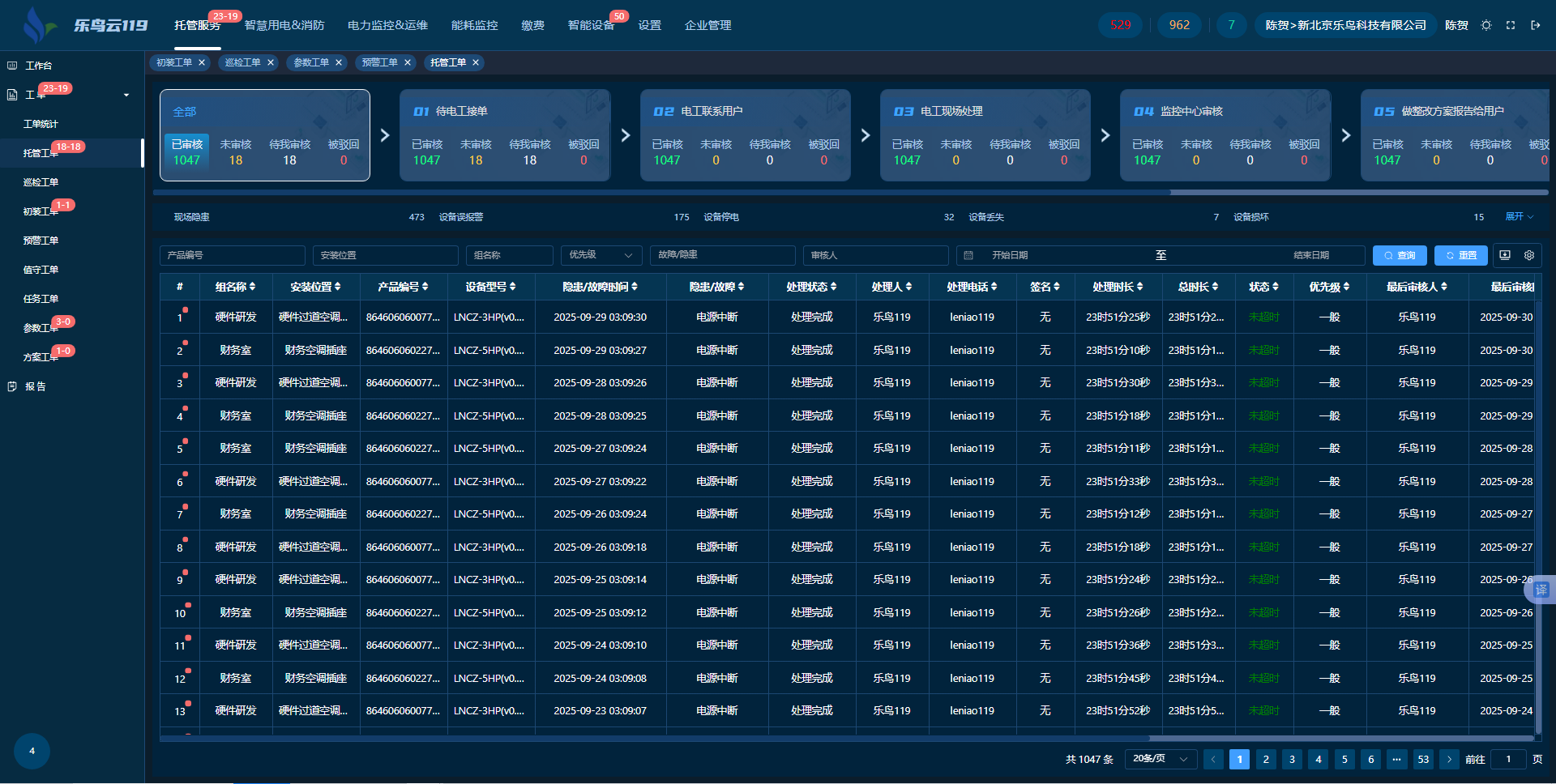Open the 20条/页 page size dropdown
Screen dimensions: 1556x784
point(1160,759)
